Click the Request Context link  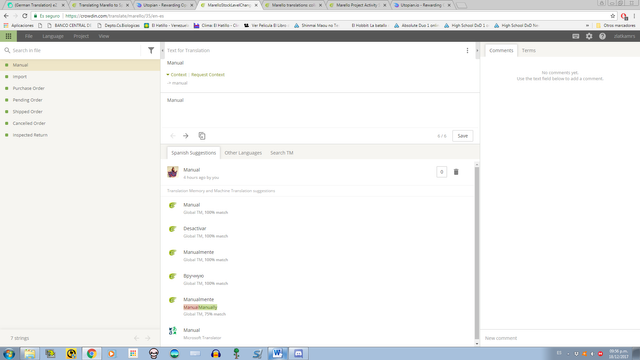point(208,75)
